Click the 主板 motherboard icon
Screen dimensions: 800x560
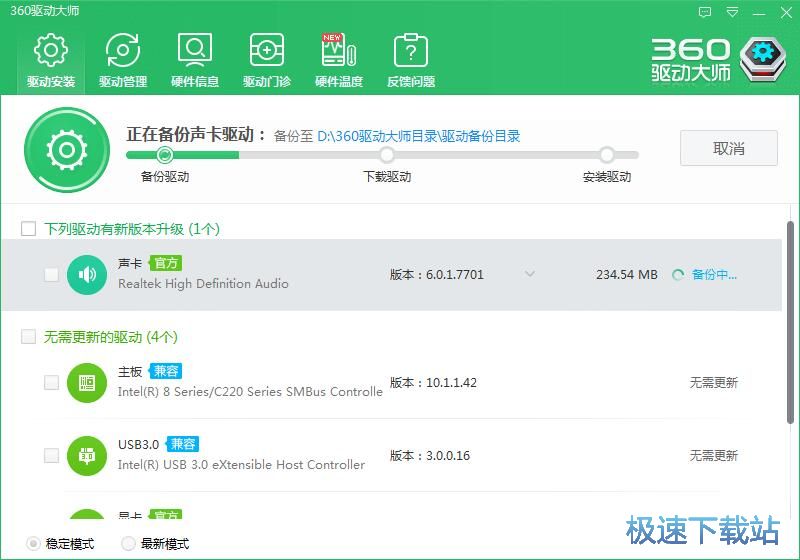coord(87,383)
